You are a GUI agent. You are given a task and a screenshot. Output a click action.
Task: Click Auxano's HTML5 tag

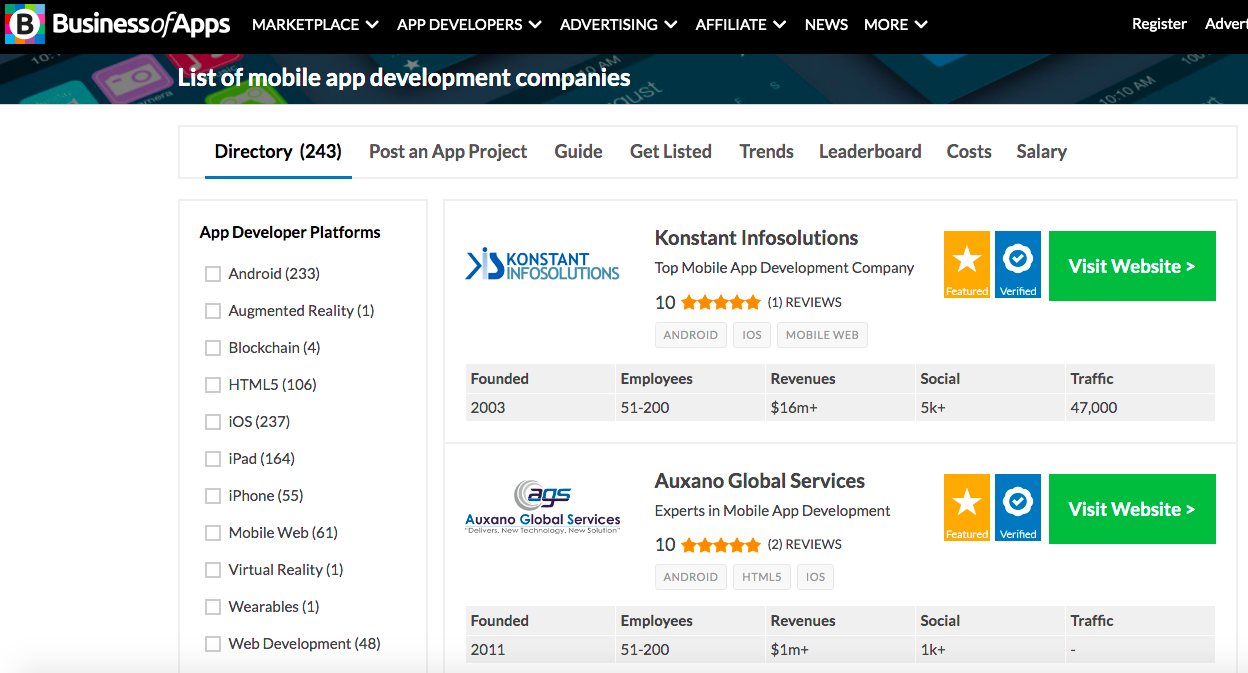coord(761,577)
